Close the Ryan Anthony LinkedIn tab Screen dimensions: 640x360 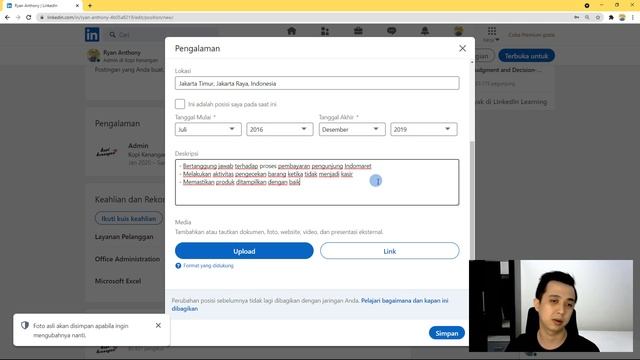77,6
